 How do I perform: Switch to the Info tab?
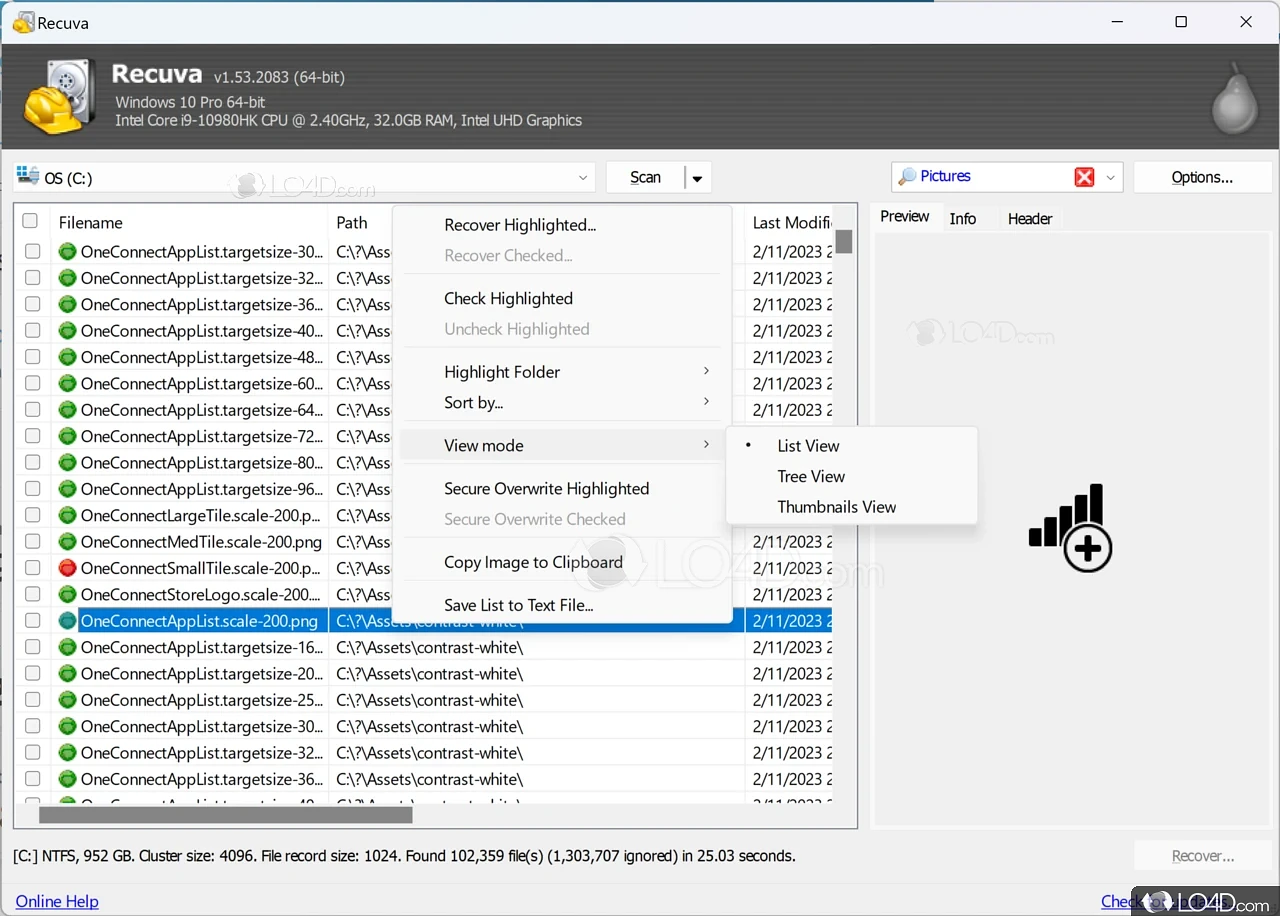[963, 218]
